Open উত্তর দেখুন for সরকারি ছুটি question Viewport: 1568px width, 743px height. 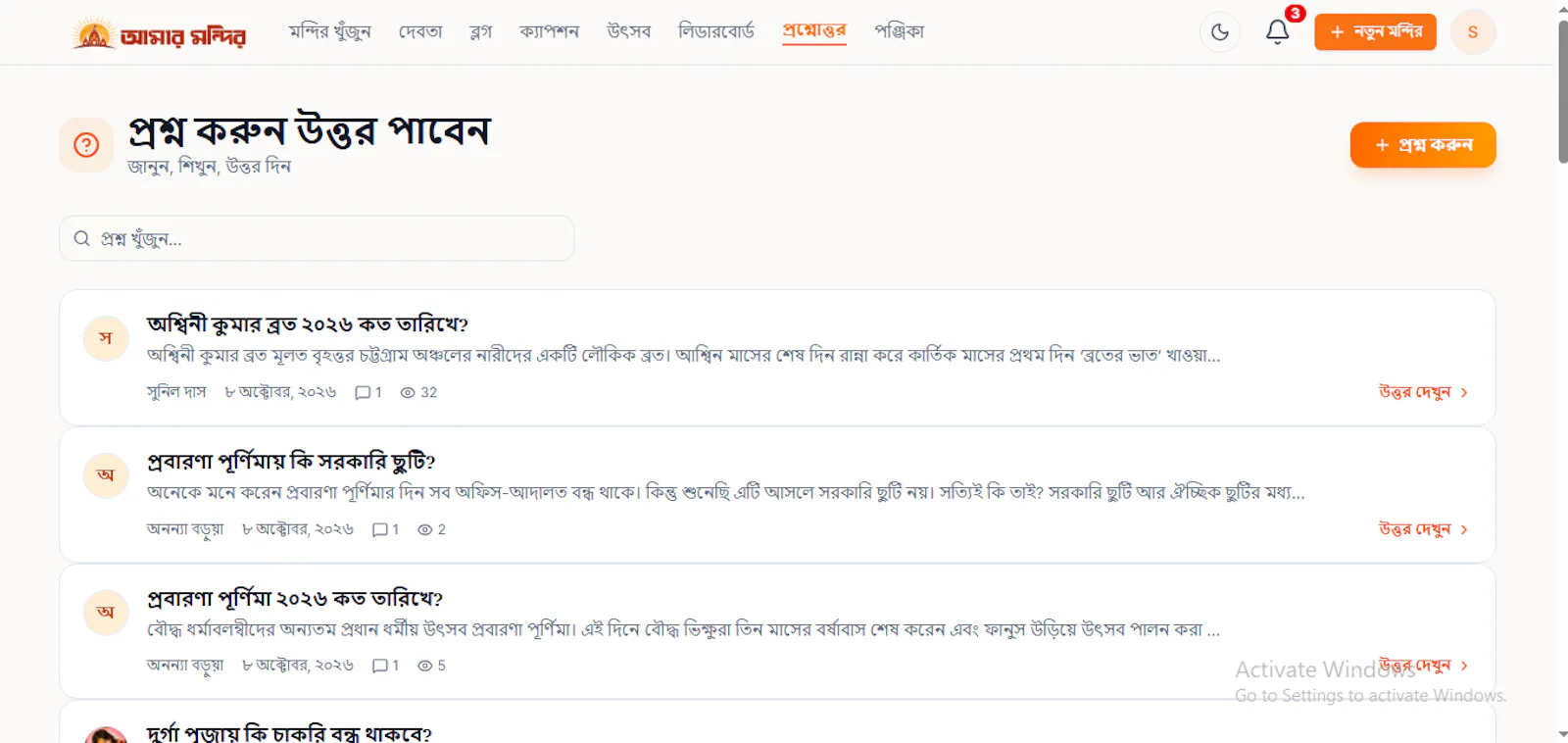(x=1423, y=529)
